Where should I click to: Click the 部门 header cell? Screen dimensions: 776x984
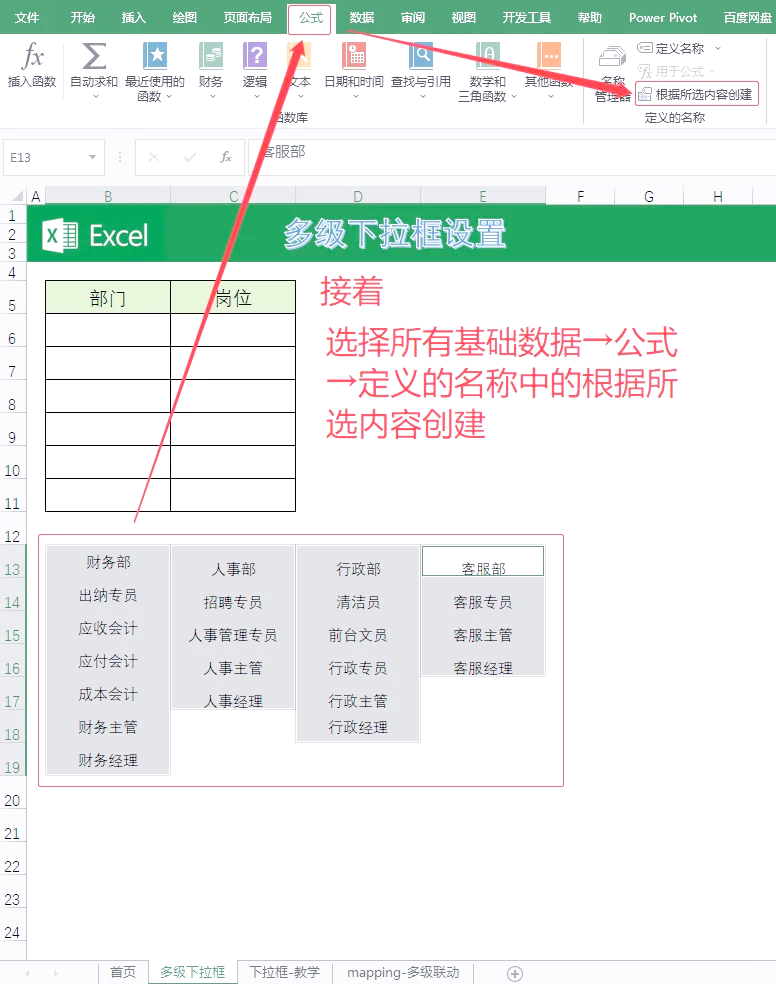(108, 297)
